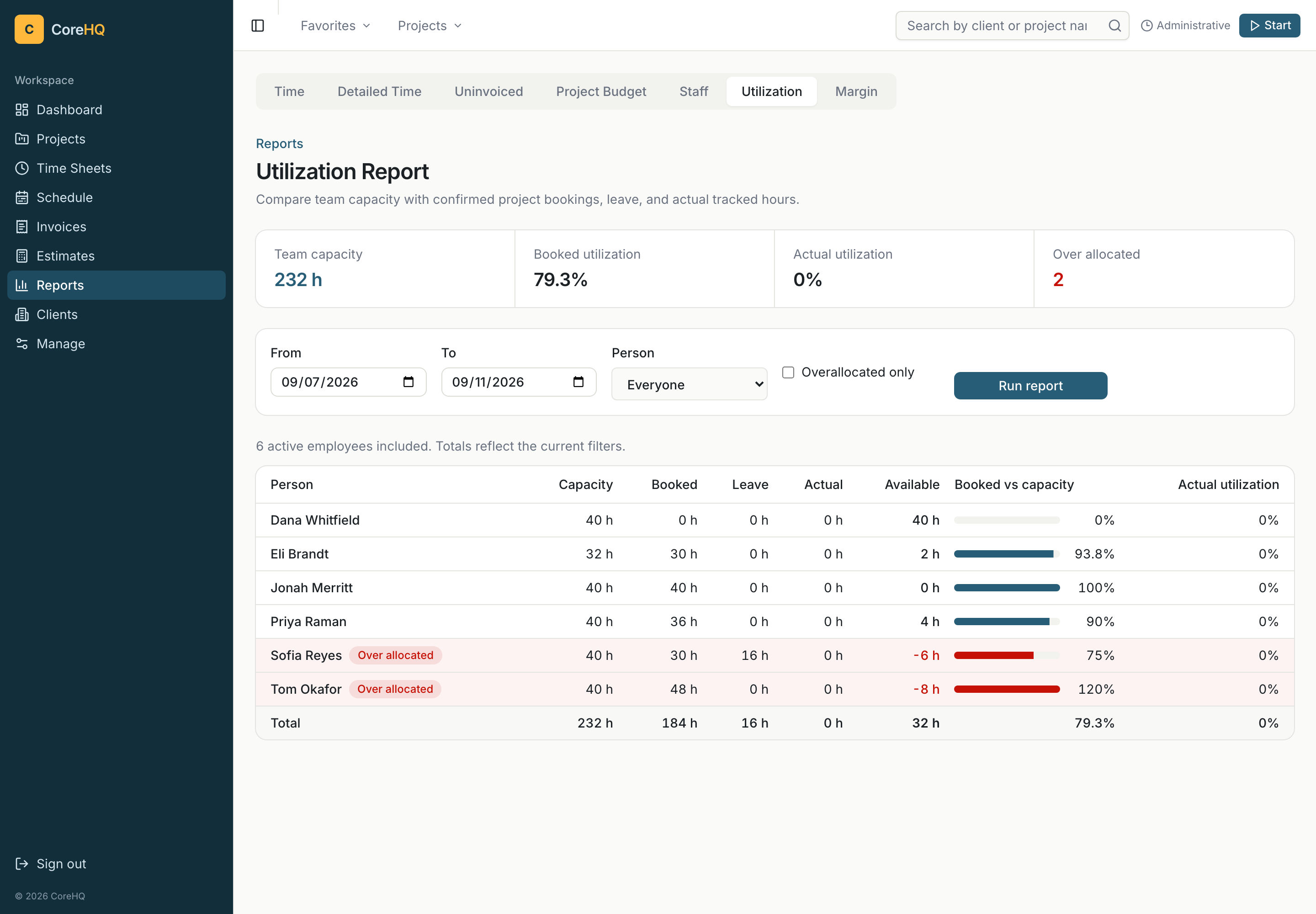
Task: Open Dashboard from the sidebar
Action: click(x=116, y=109)
